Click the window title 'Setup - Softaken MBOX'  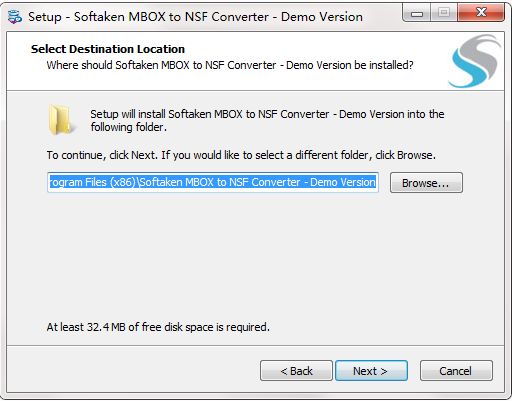(x=195, y=17)
